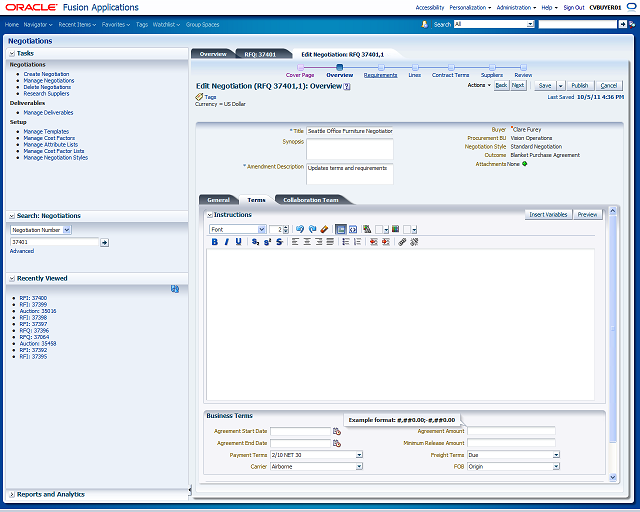The height and width of the screenshot is (512, 640).
Task: Open Negotiation Number search-type dropdown
Action: click(x=67, y=230)
